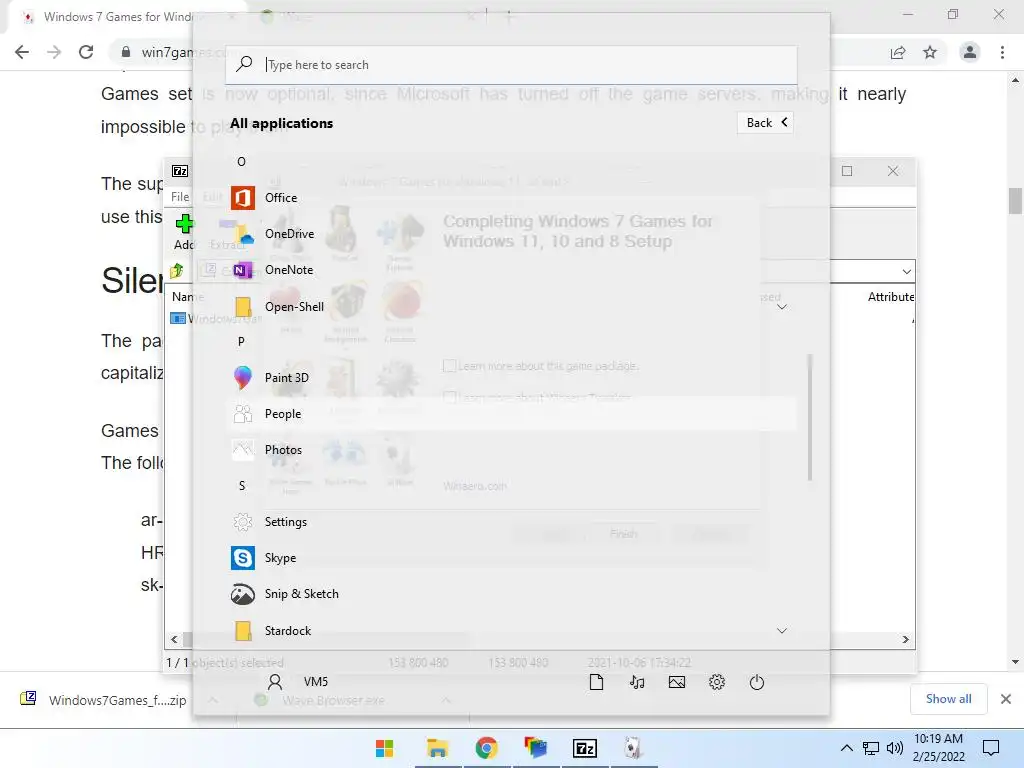Go Back from All applications

pos(765,123)
